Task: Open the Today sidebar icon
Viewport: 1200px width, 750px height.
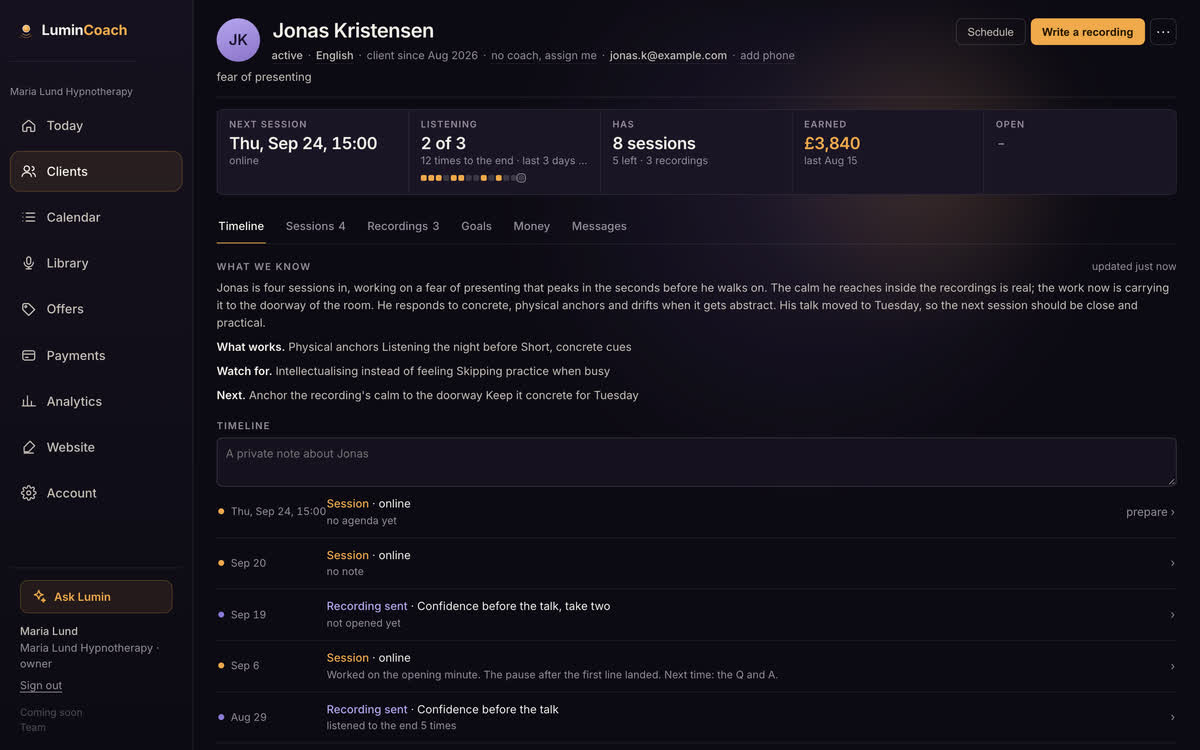Action: (x=28, y=126)
